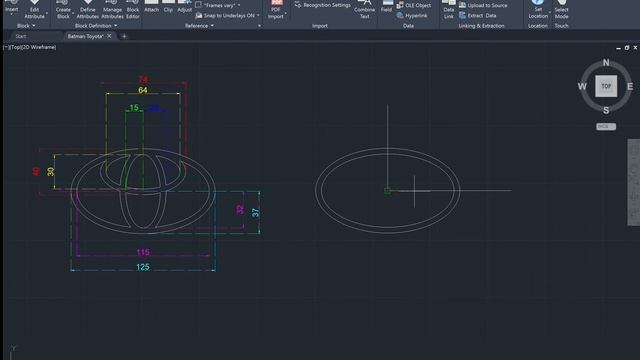Click the green grip at the ellipse center
This screenshot has width=640, height=360.
pyautogui.click(x=387, y=191)
